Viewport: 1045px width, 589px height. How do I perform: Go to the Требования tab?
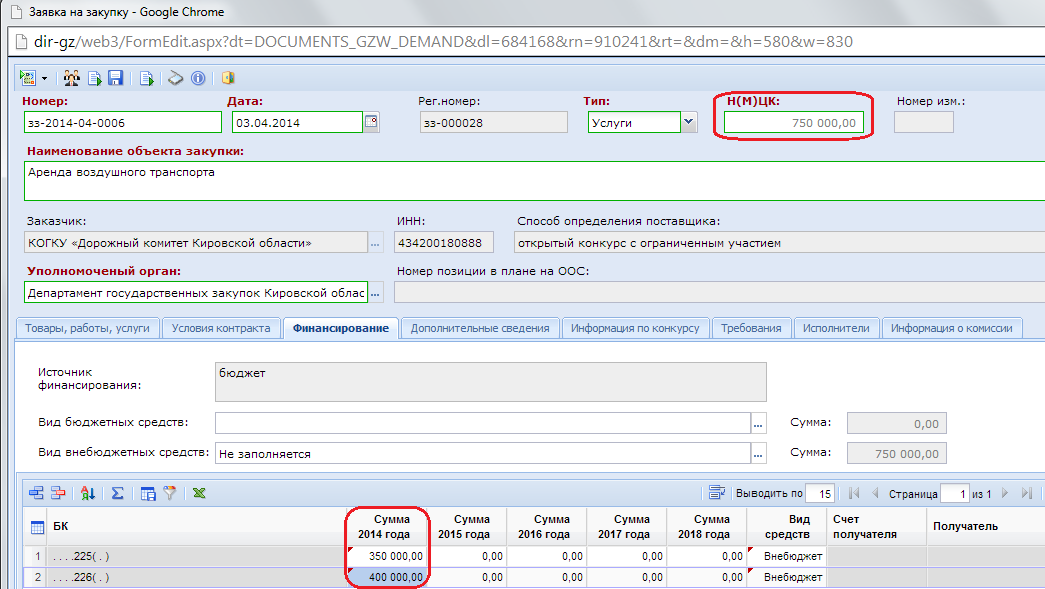tap(751, 328)
